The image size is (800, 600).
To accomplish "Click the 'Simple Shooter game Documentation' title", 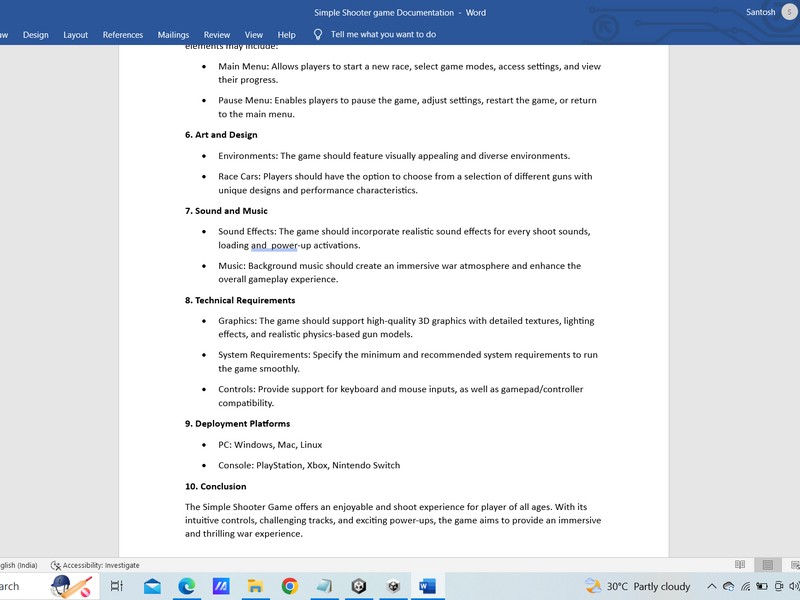I will [x=384, y=13].
